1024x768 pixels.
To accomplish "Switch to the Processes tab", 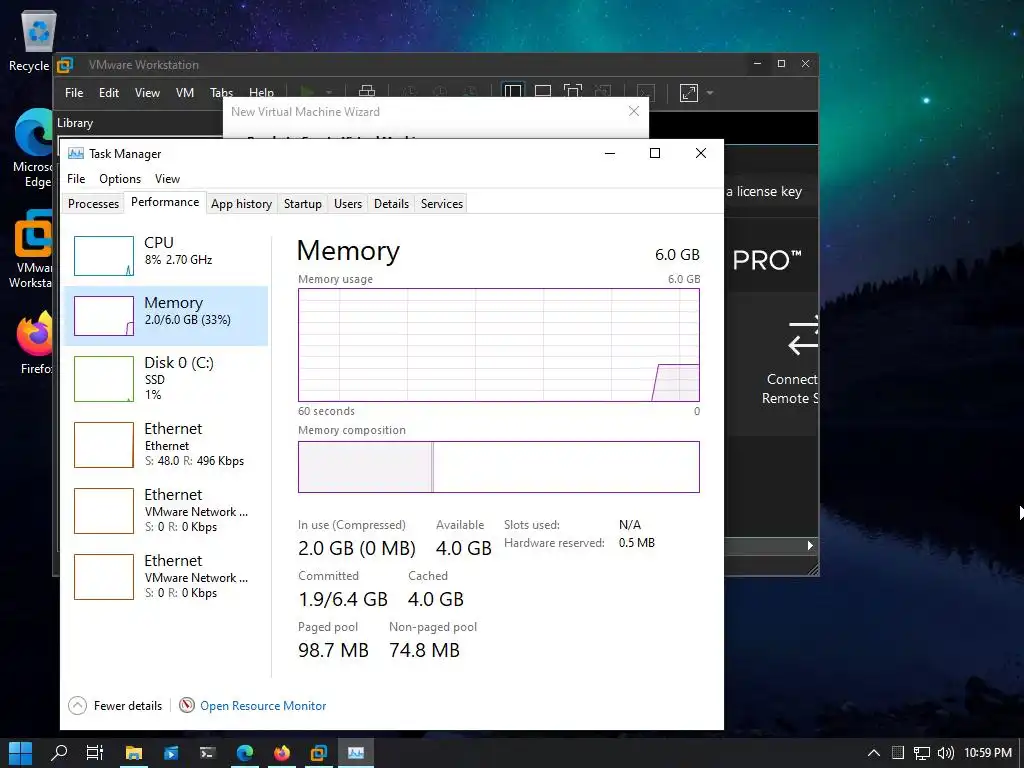I will click(93, 204).
